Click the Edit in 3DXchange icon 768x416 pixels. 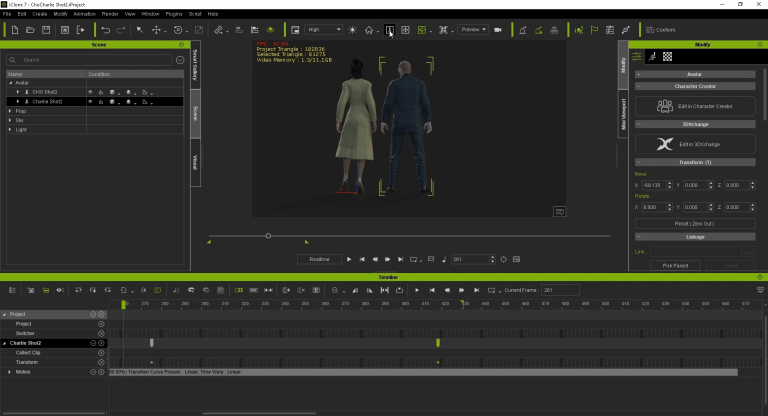666,144
